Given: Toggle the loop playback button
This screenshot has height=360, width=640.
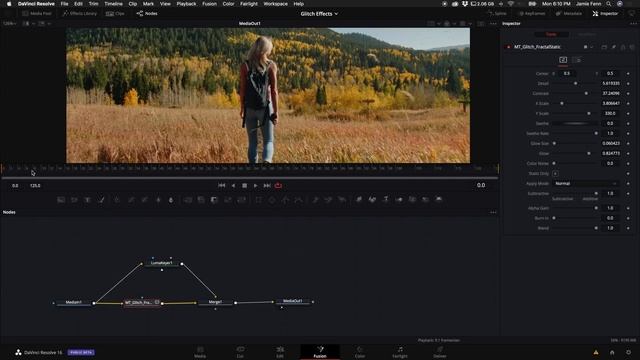Looking at the screenshot, I should pyautogui.click(x=278, y=186).
